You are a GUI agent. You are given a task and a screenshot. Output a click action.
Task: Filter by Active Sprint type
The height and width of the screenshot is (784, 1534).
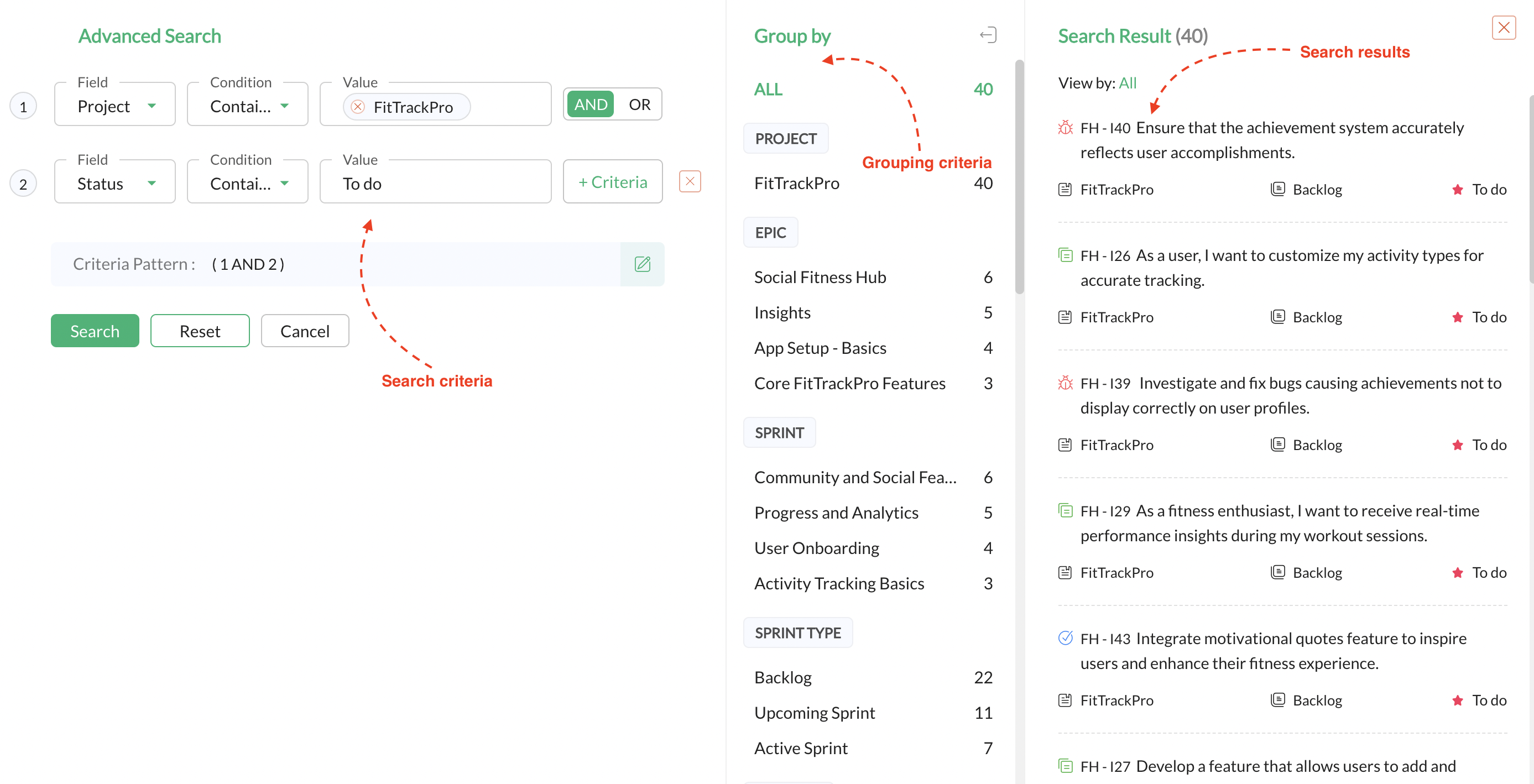pos(873,748)
